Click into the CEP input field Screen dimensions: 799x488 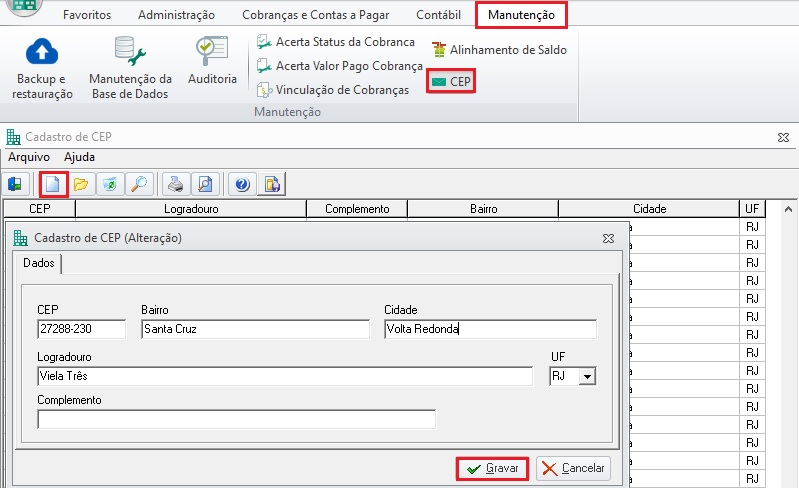pos(82,329)
